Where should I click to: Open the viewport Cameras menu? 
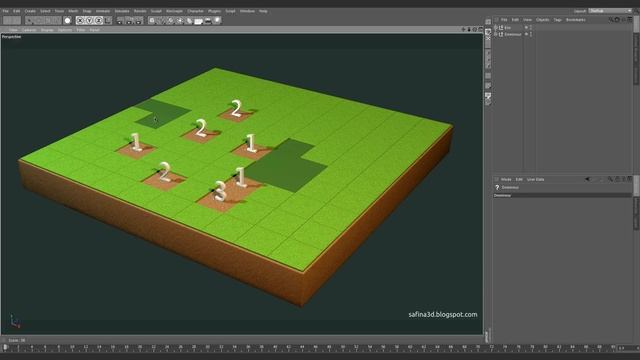click(x=29, y=30)
